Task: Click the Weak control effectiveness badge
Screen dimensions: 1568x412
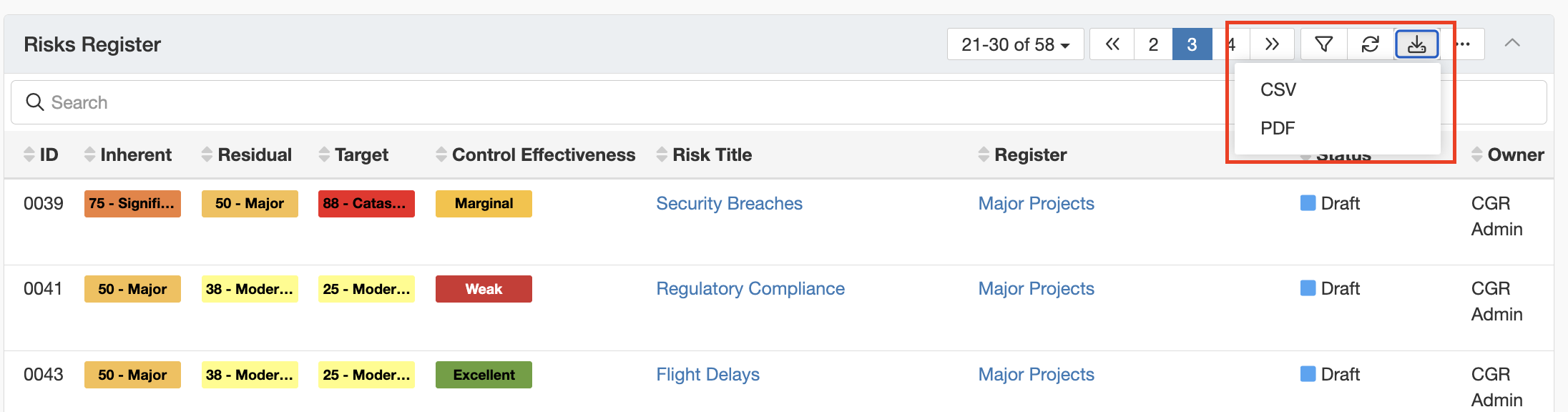Action: [484, 289]
